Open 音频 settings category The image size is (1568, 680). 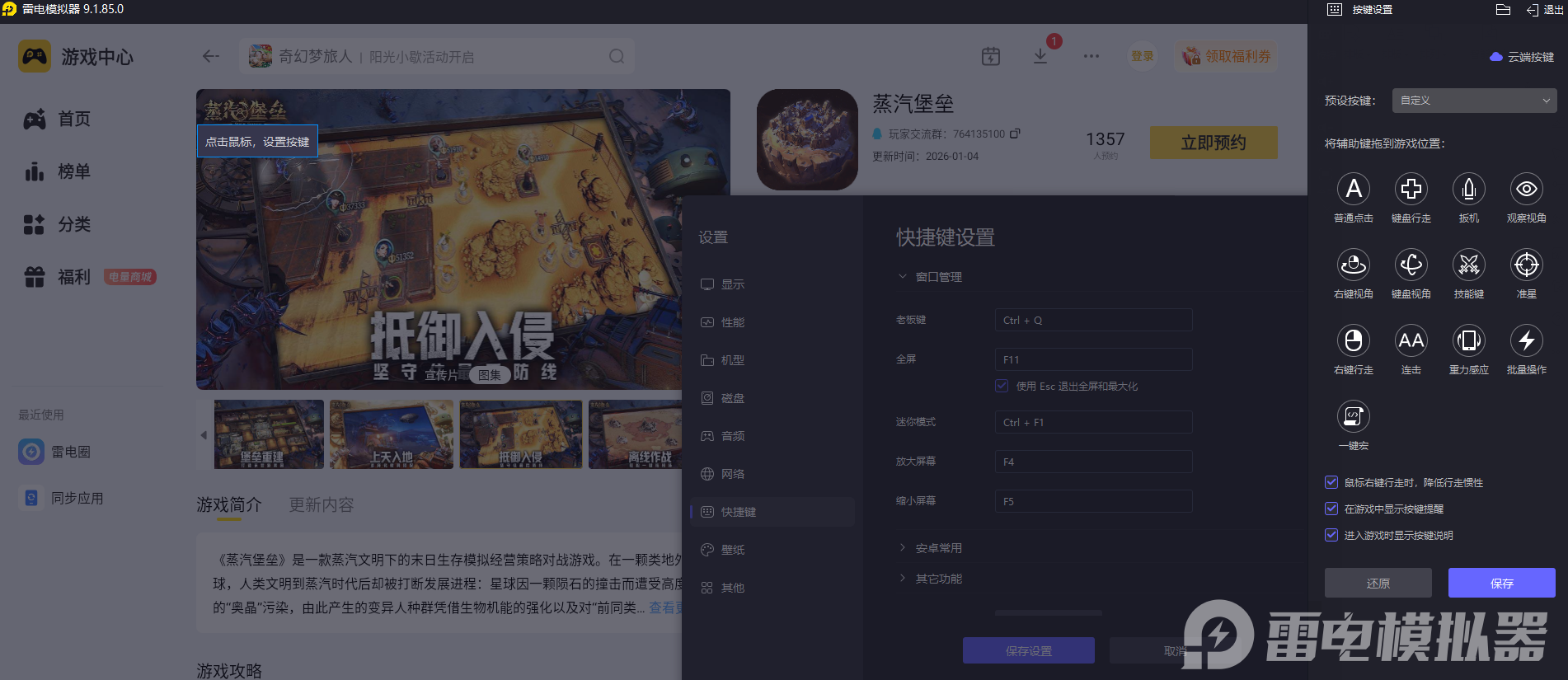[772, 436]
